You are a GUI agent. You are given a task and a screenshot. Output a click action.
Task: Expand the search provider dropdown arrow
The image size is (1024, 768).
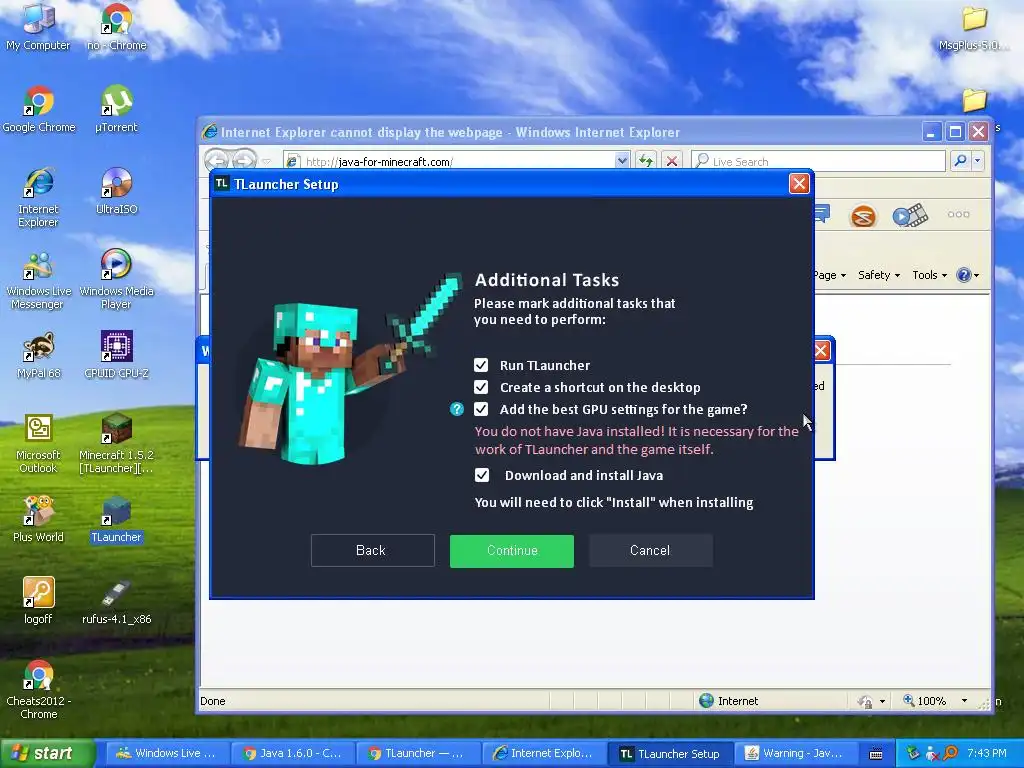[977, 160]
